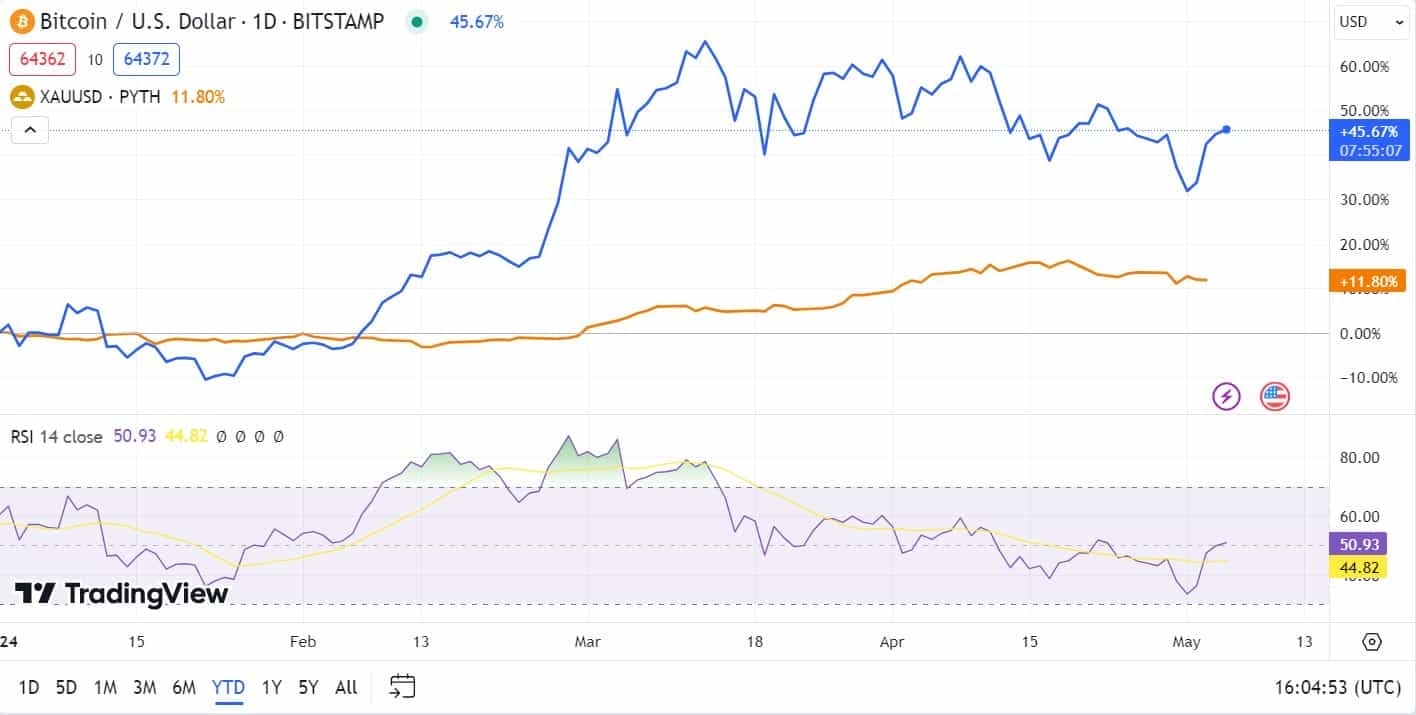Click the 64362 bid price button

coord(42,59)
